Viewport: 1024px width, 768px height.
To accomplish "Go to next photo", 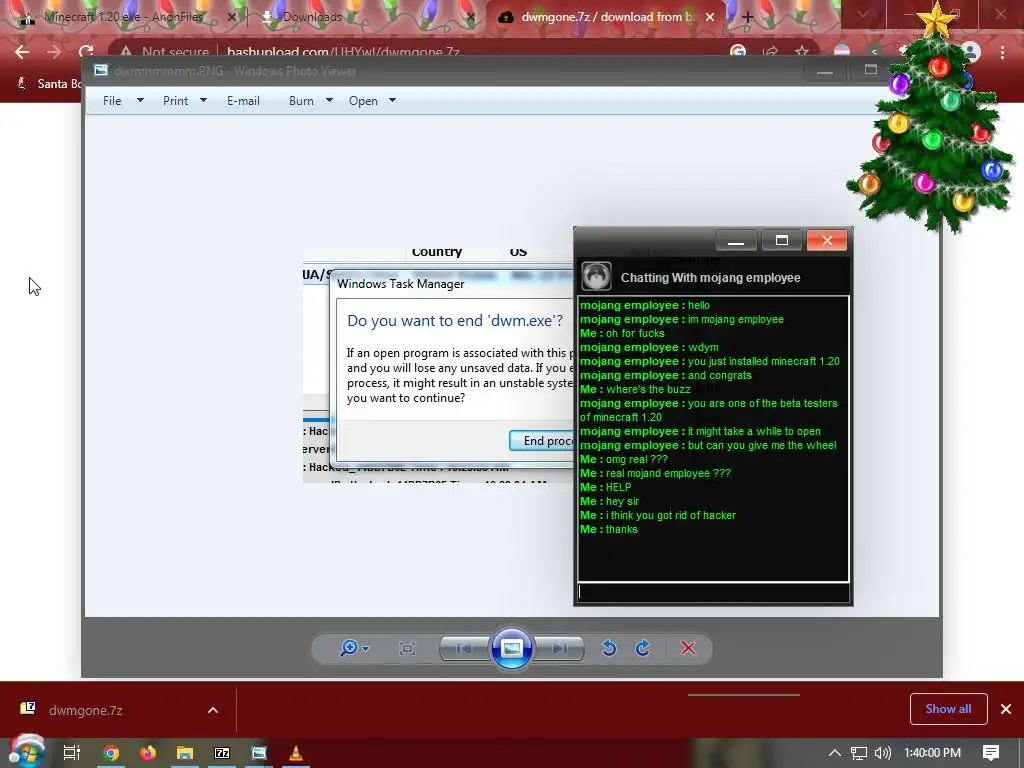I will [559, 648].
